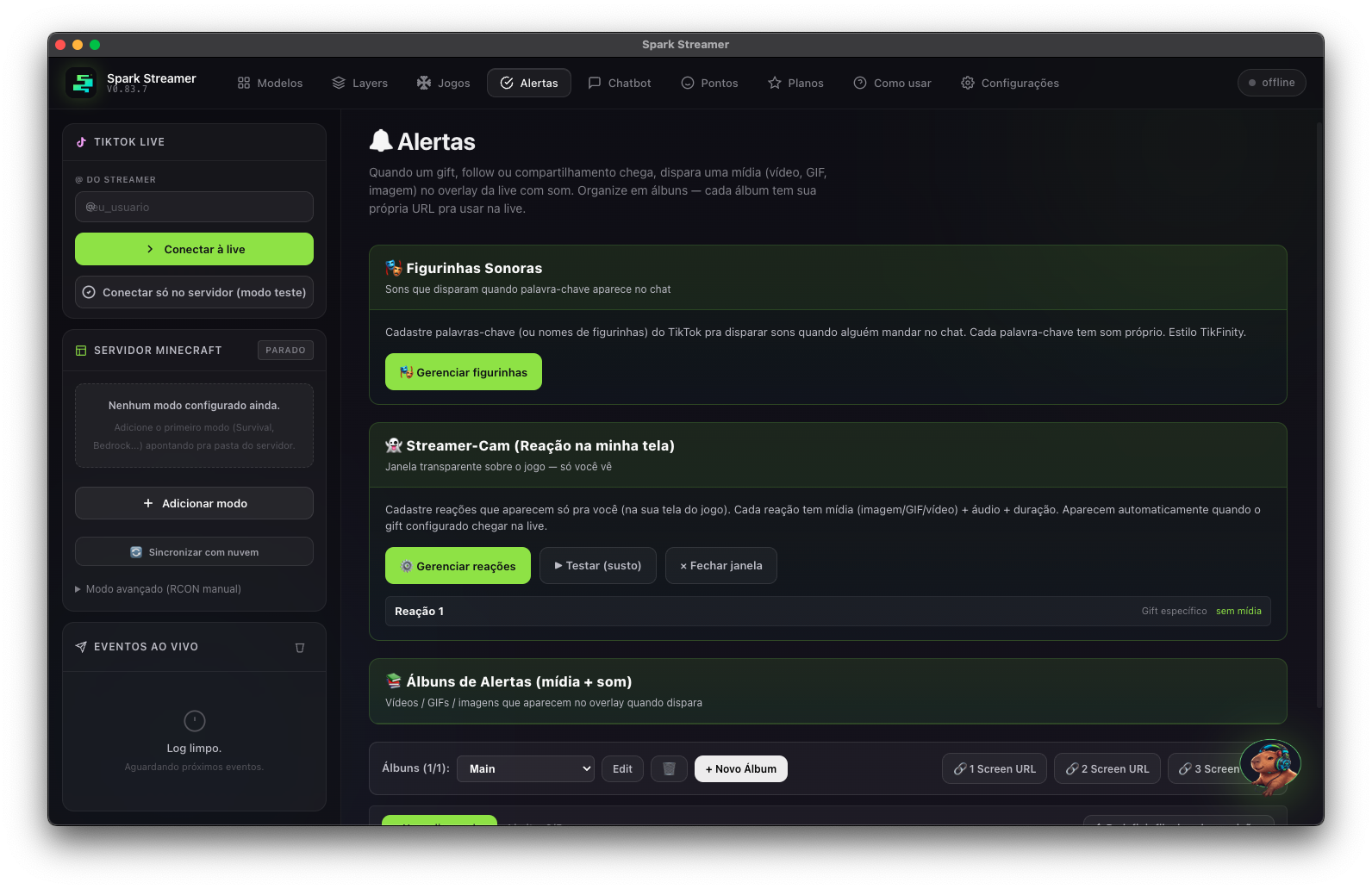Click the album Edit button
Image resolution: width=1372 pixels, height=889 pixels.
tap(622, 769)
